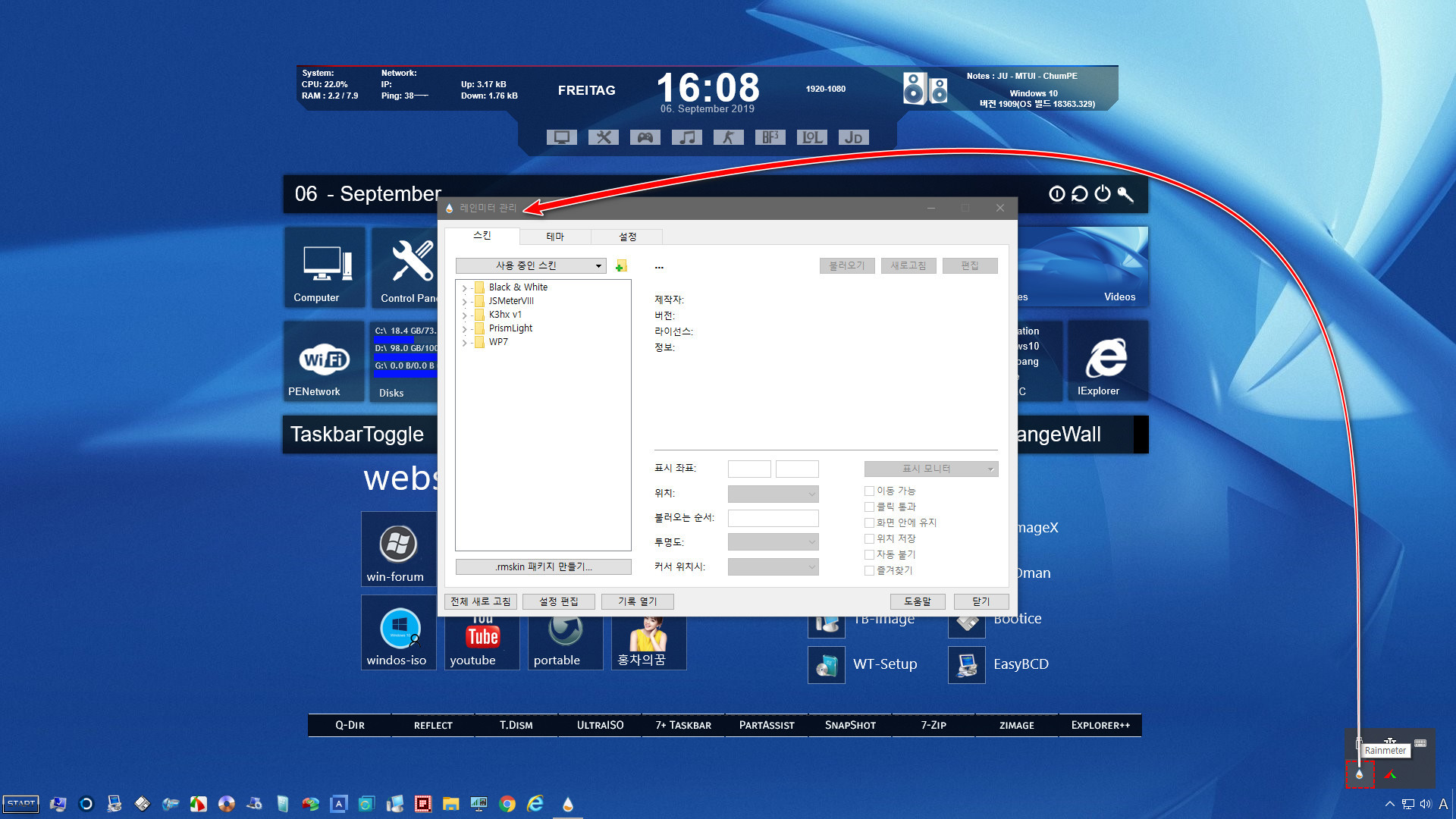
Task: Click the .rmskin 패키지 만들기 button
Action: point(543,566)
